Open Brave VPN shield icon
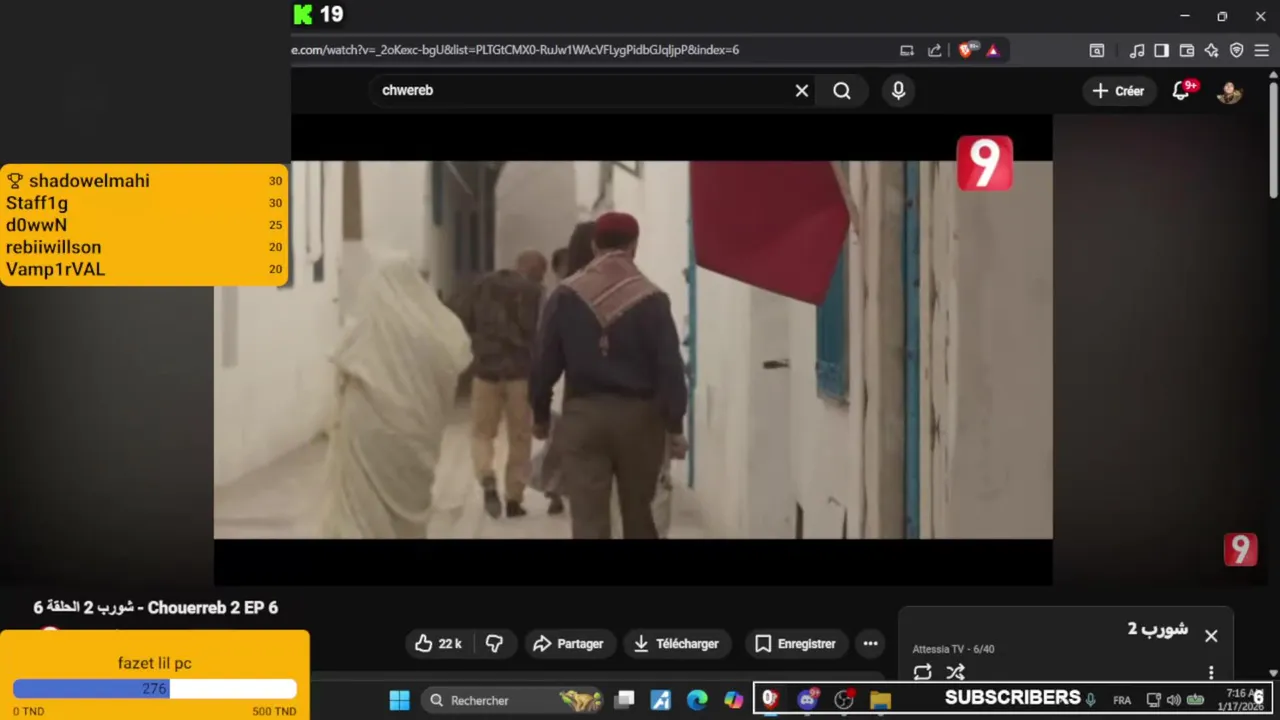The height and width of the screenshot is (720, 1280). [x=1236, y=50]
